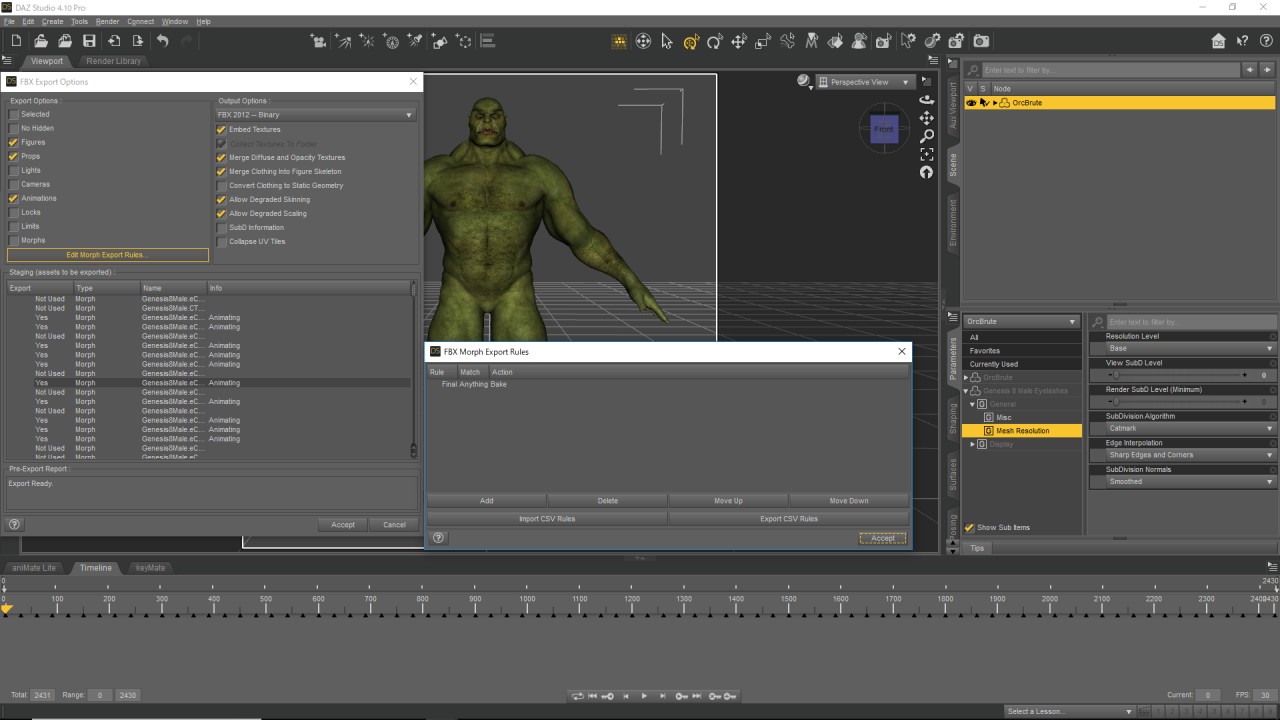This screenshot has width=1280, height=720.
Task: Click the Scene panel filter text field
Action: click(1110, 70)
